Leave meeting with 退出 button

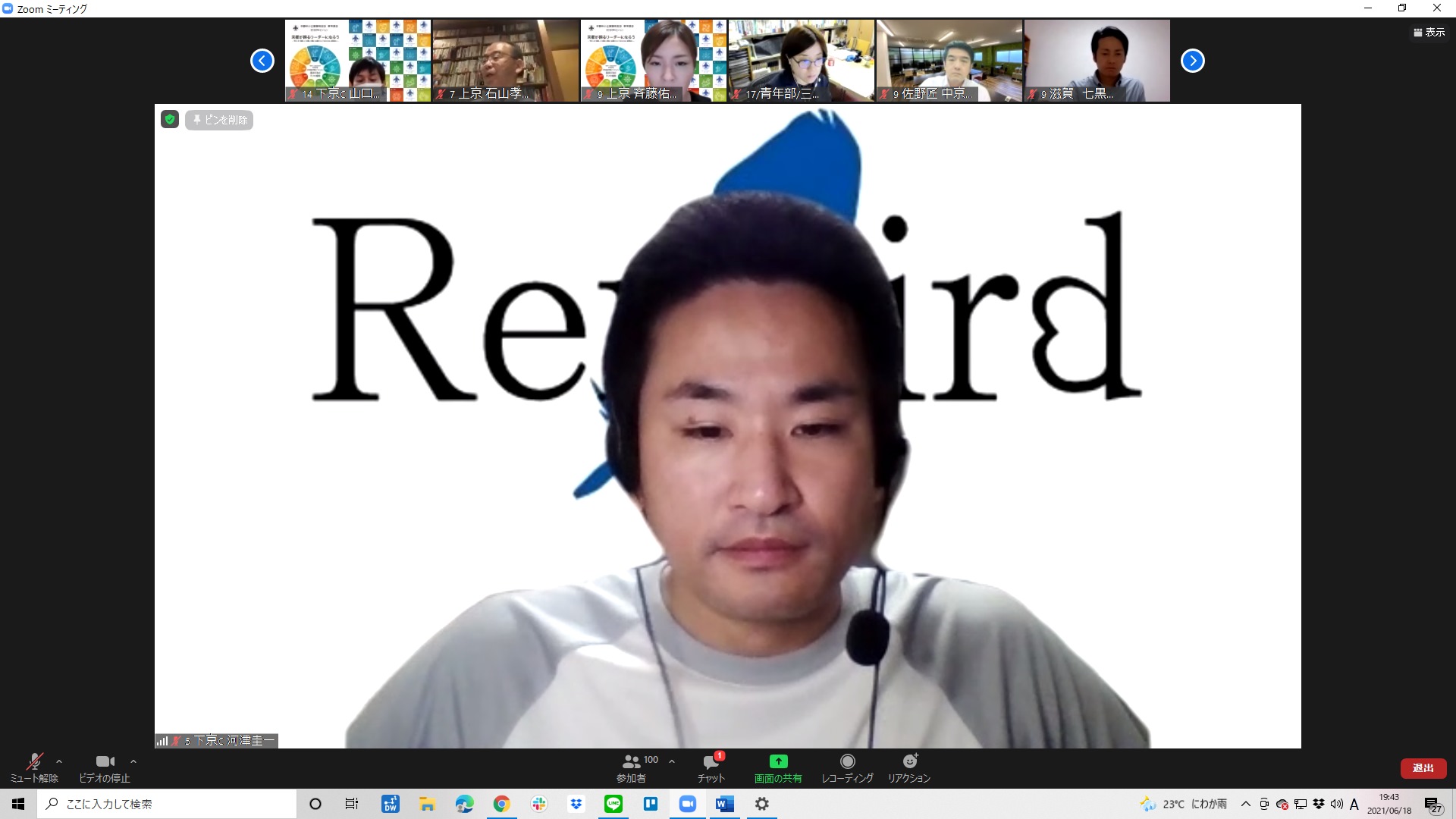tap(1423, 768)
